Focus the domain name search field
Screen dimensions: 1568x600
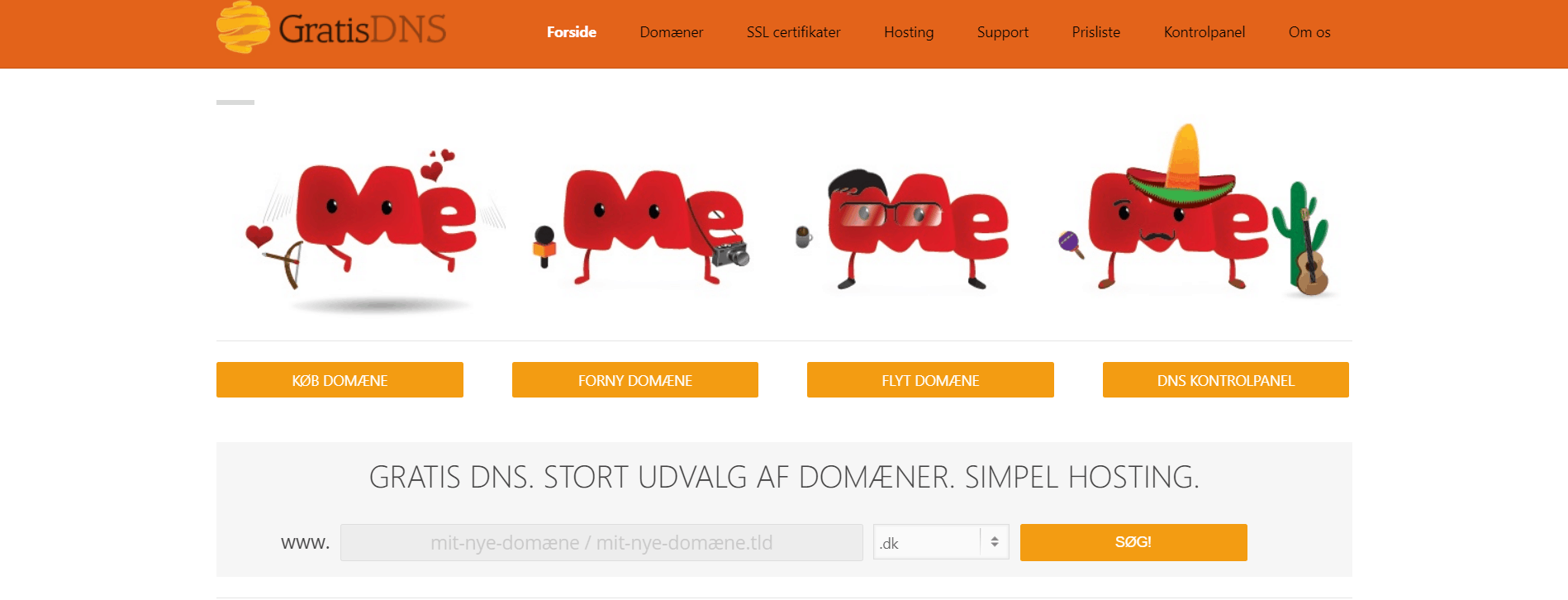coord(601,543)
